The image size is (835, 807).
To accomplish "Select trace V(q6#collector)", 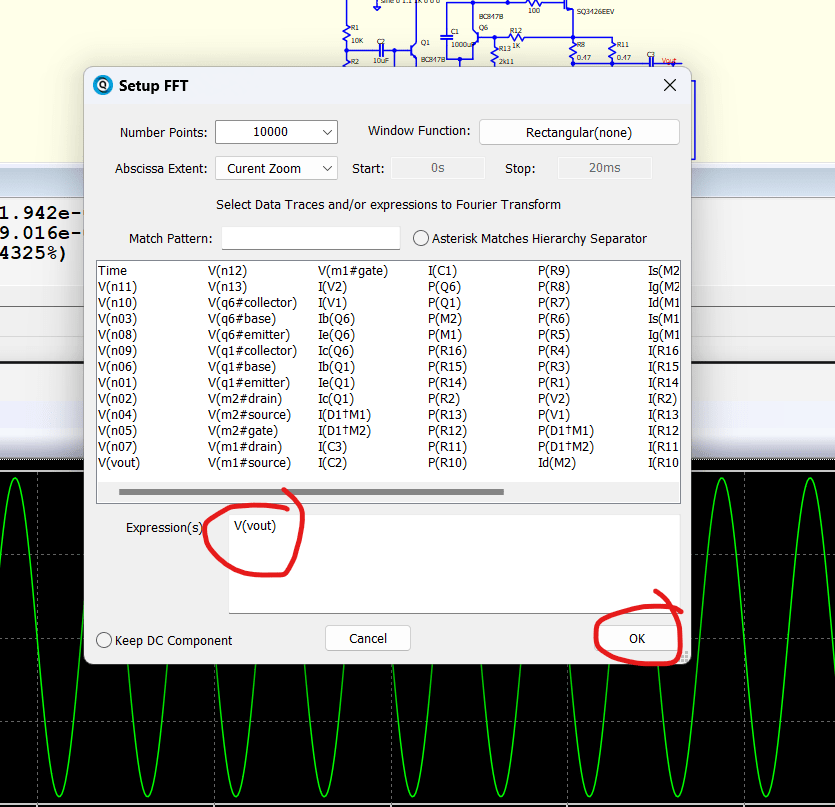I will 252,303.
